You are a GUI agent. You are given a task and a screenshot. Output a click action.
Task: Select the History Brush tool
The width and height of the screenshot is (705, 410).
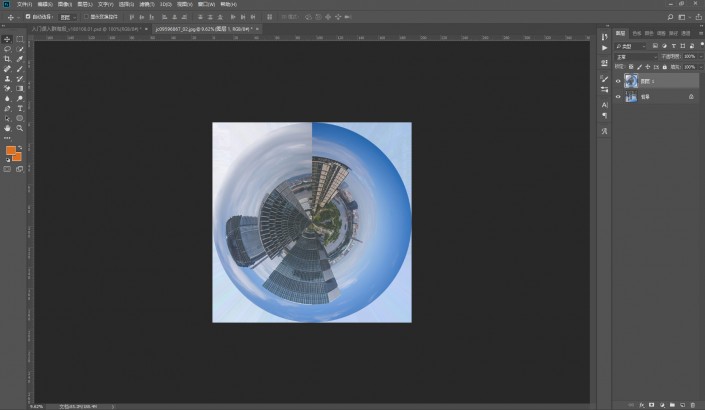pyautogui.click(x=20, y=79)
